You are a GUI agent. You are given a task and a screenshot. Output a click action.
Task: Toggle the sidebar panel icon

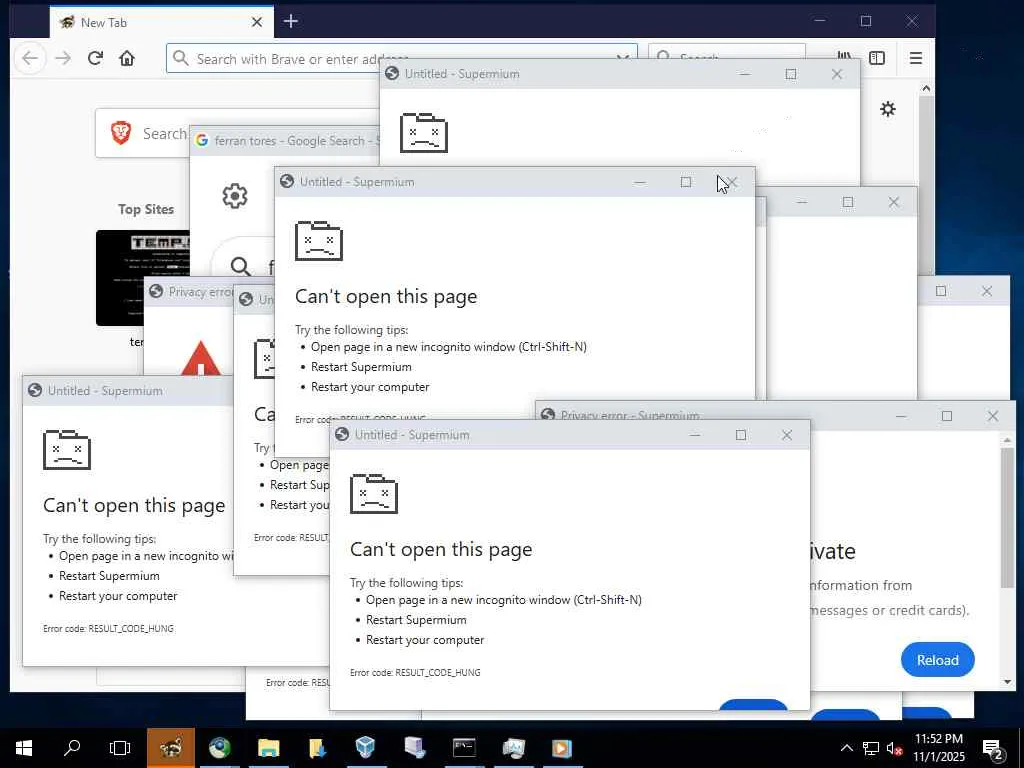click(877, 58)
